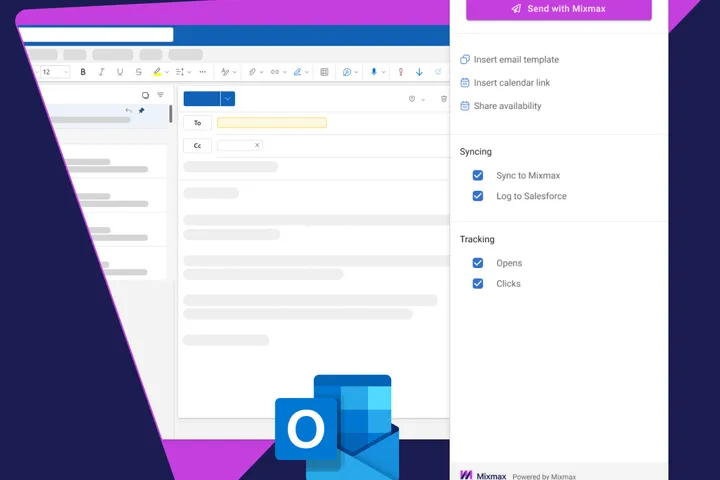Toggle the Sync to Mixmax checkbox
The height and width of the screenshot is (480, 720).
tap(478, 175)
